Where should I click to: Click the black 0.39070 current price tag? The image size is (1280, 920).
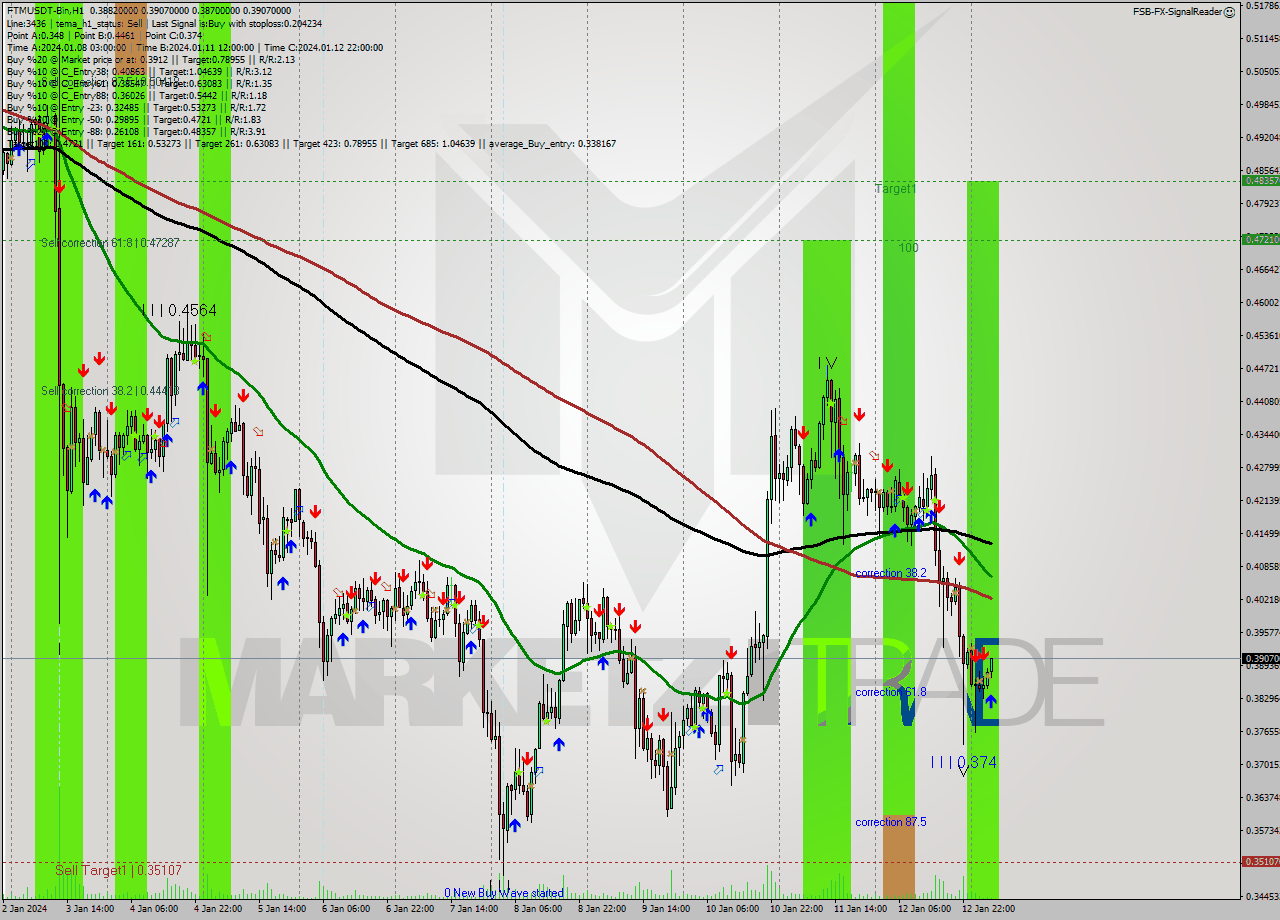point(1260,659)
